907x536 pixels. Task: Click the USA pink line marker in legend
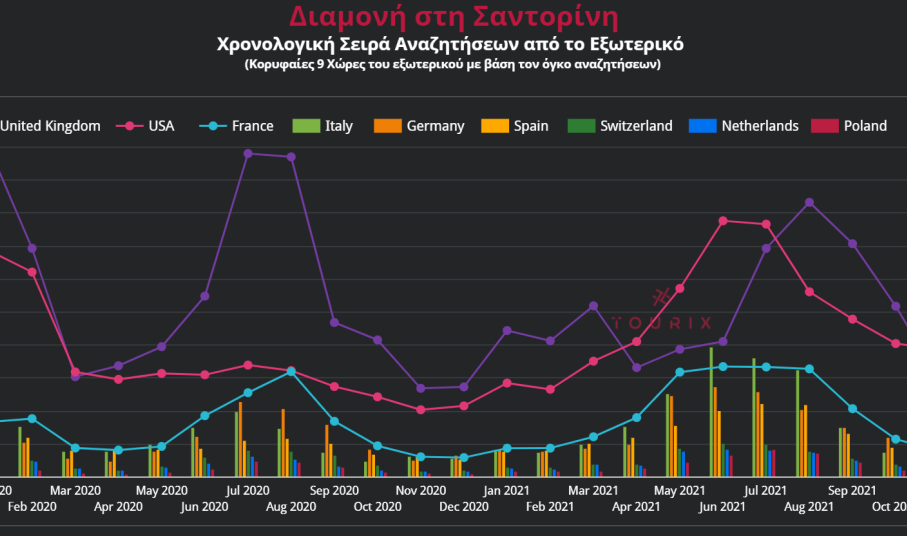coord(129,126)
